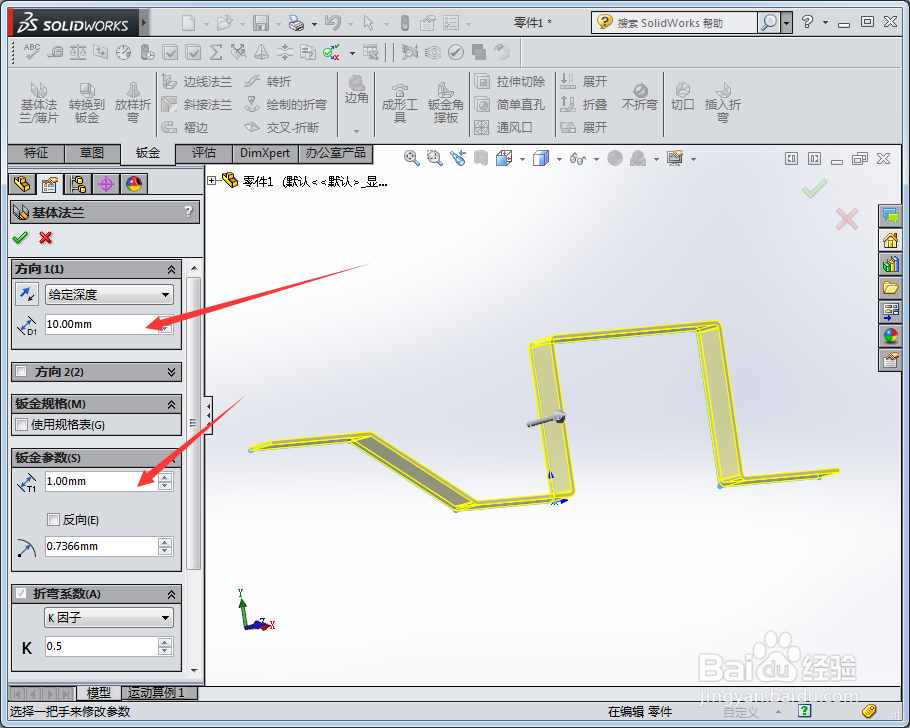Click the reverse direction button in Direction 1
The image size is (910, 728).
[27, 294]
